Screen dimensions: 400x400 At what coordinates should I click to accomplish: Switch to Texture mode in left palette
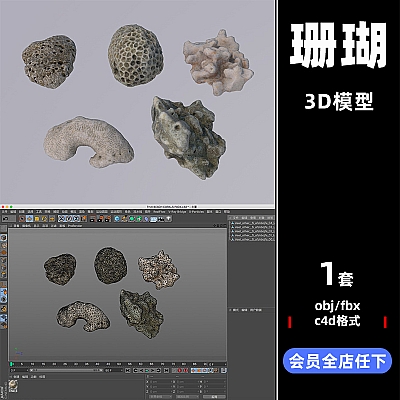click(4, 245)
